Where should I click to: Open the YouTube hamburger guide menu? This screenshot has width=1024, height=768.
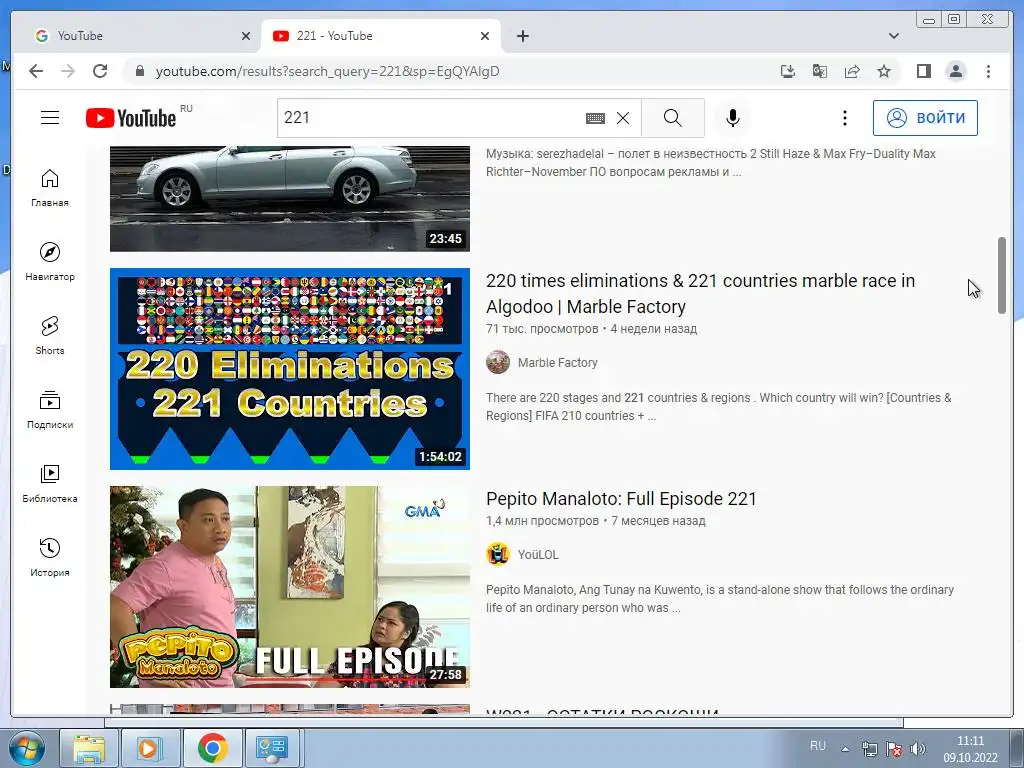click(50, 118)
